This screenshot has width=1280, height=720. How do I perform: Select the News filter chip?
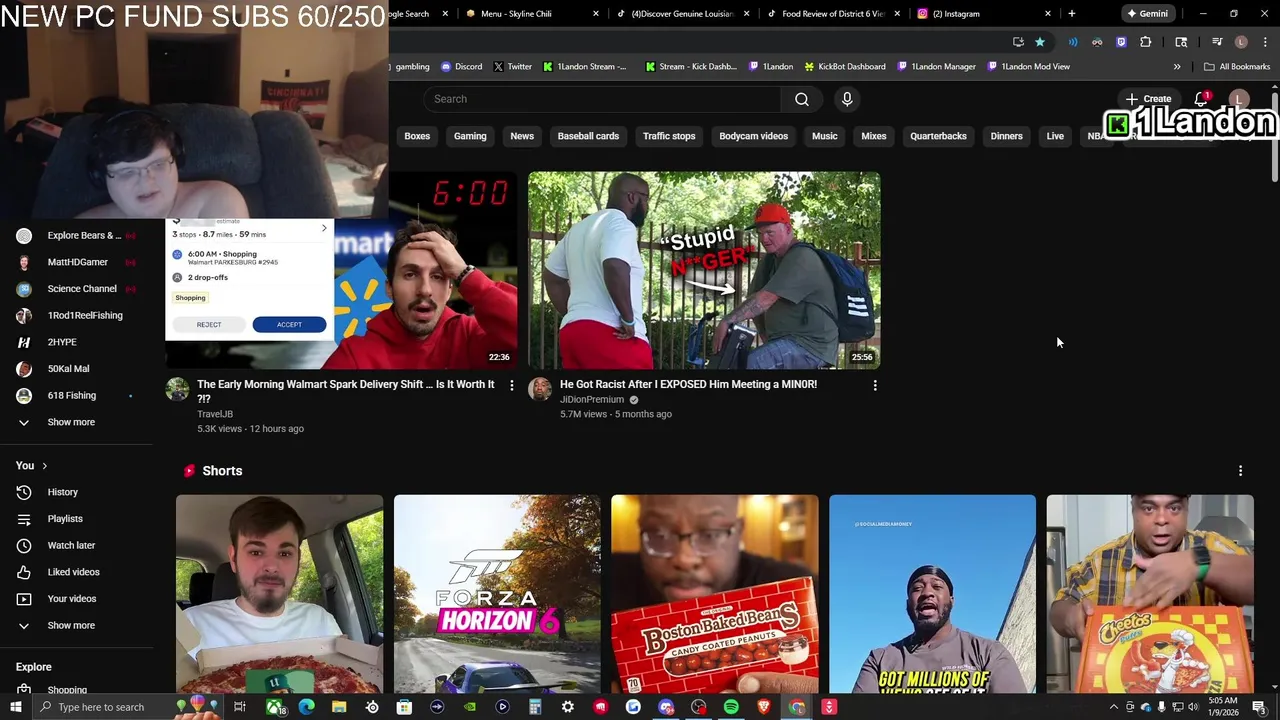click(x=522, y=136)
